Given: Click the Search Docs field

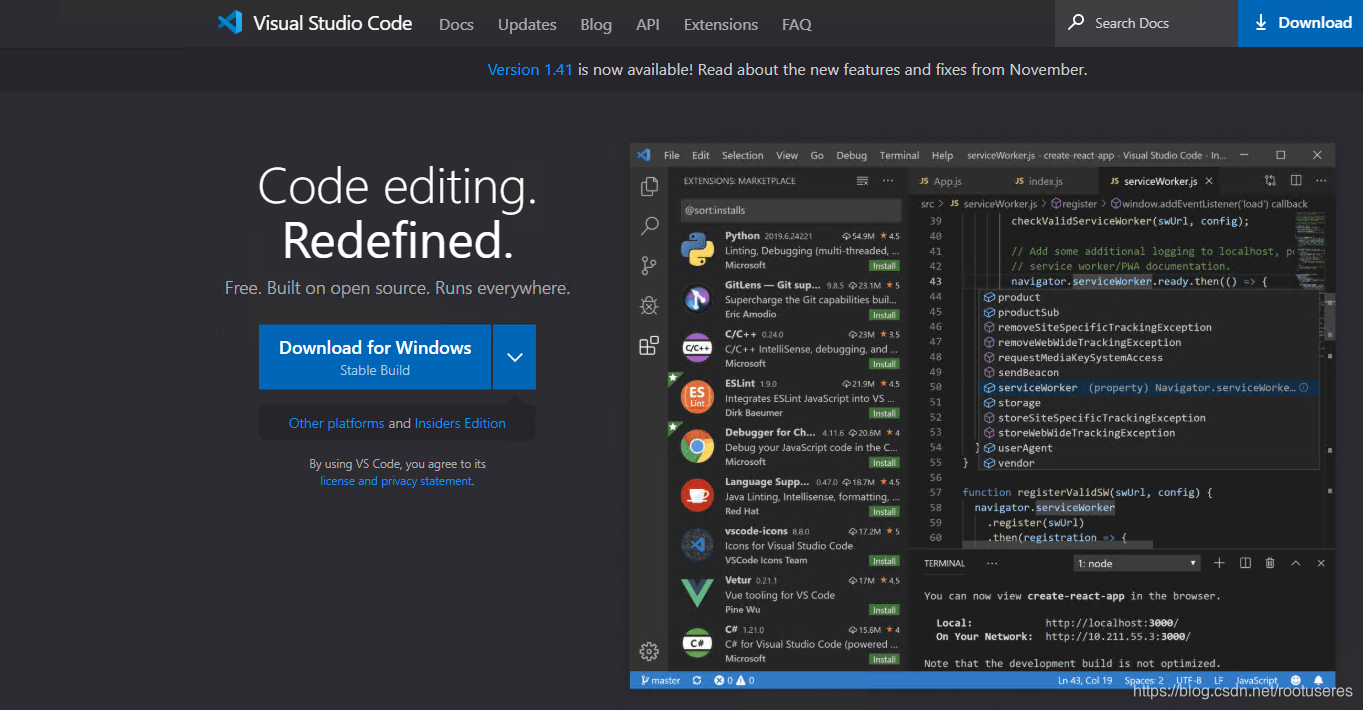Looking at the screenshot, I should [1146, 23].
